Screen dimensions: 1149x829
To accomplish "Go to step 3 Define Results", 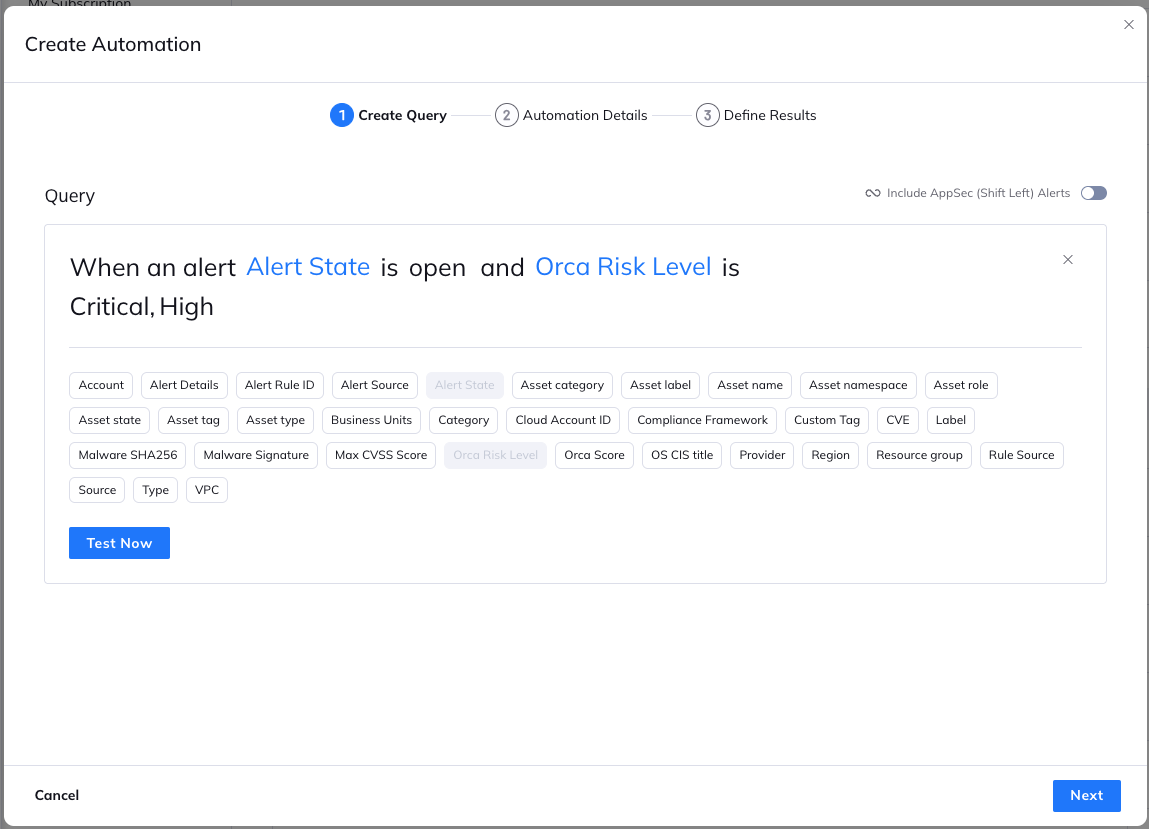I will pos(756,115).
